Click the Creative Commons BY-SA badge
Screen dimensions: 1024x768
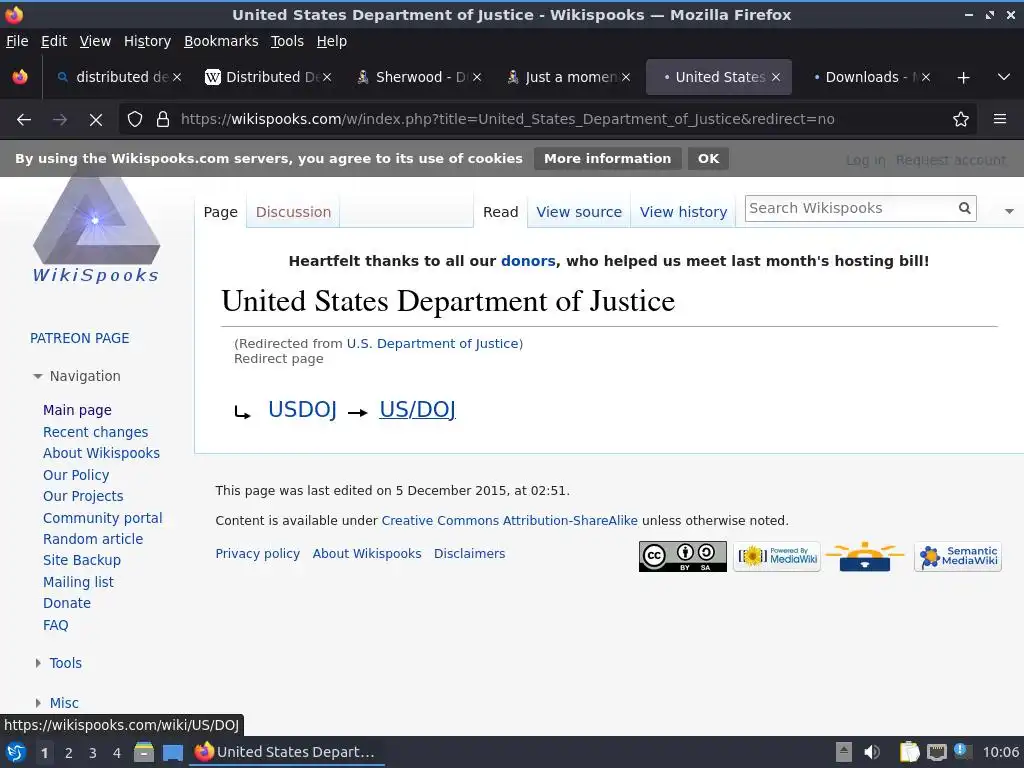point(682,556)
